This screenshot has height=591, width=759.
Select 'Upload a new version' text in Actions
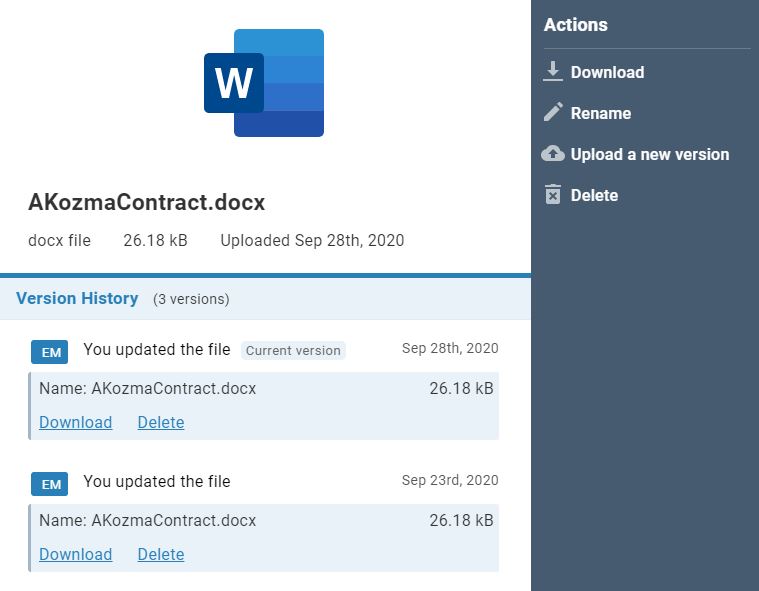[650, 154]
